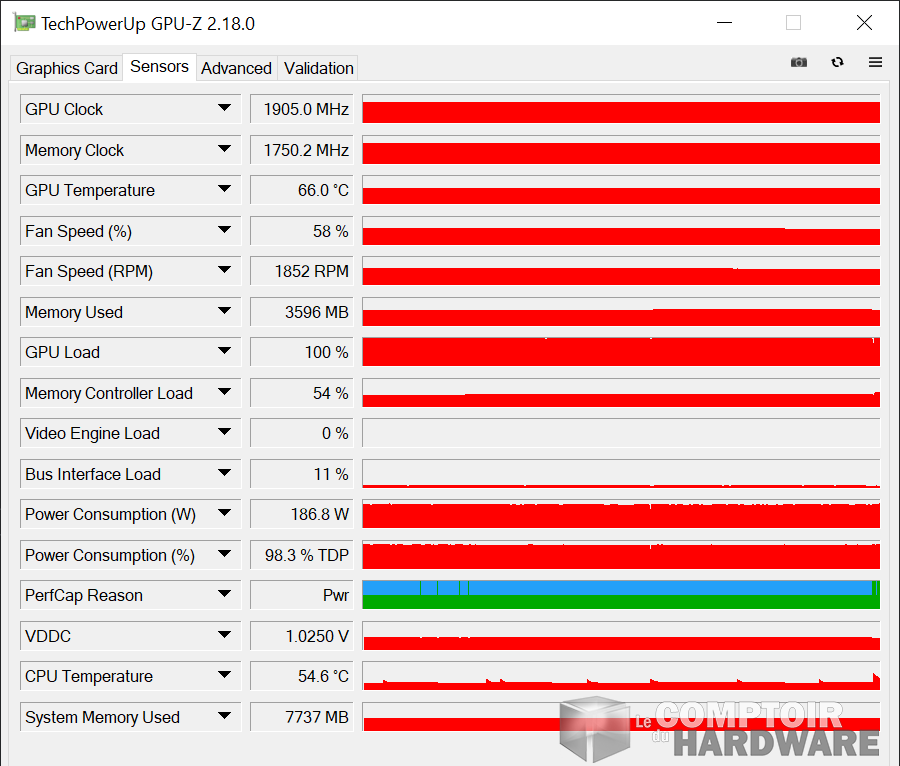This screenshot has width=900, height=766.
Task: Expand the System Memory Used dropdown
Action: tap(224, 717)
